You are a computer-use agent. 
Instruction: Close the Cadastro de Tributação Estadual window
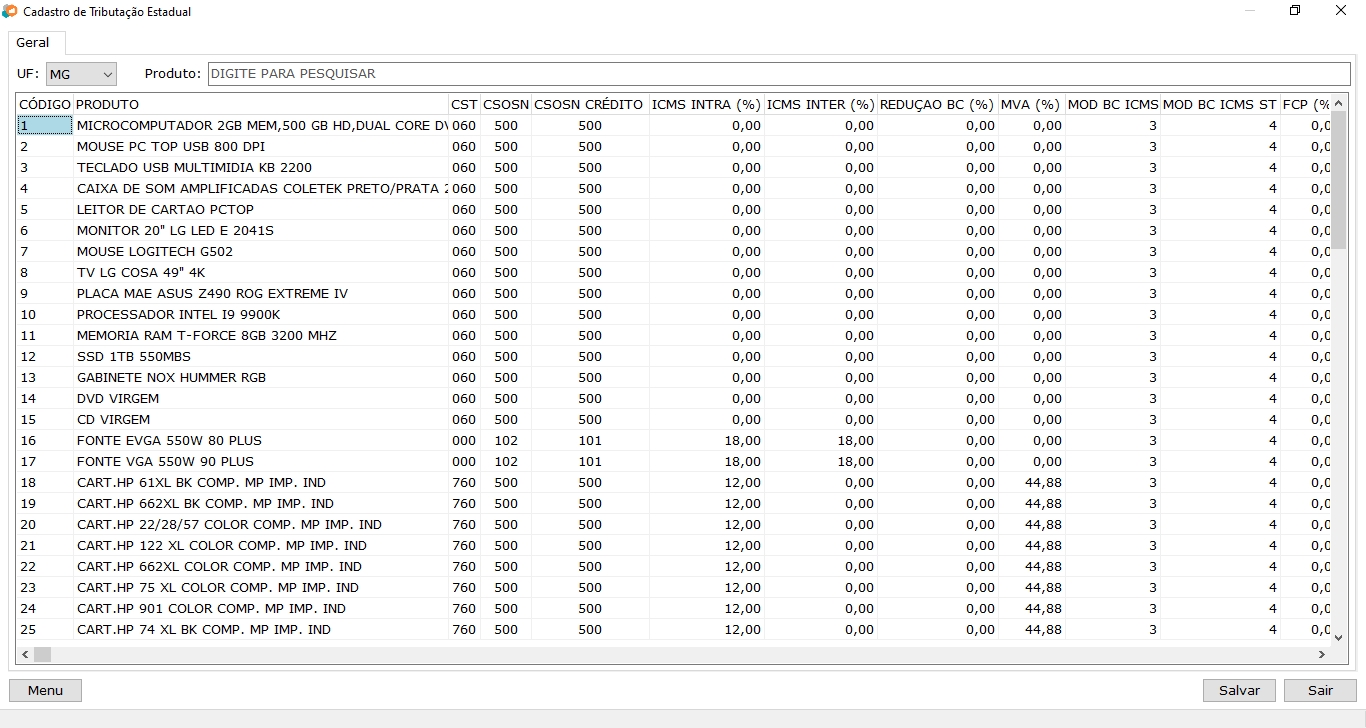pyautogui.click(x=1341, y=11)
